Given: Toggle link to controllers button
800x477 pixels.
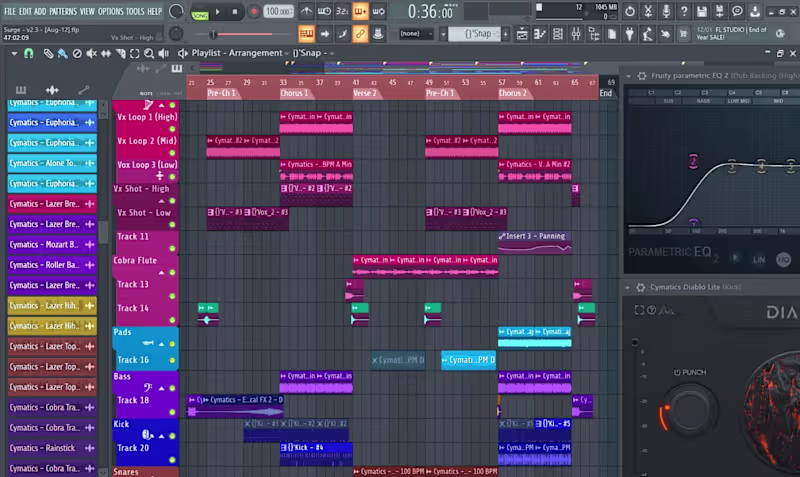Looking at the screenshot, I should click(x=360, y=34).
